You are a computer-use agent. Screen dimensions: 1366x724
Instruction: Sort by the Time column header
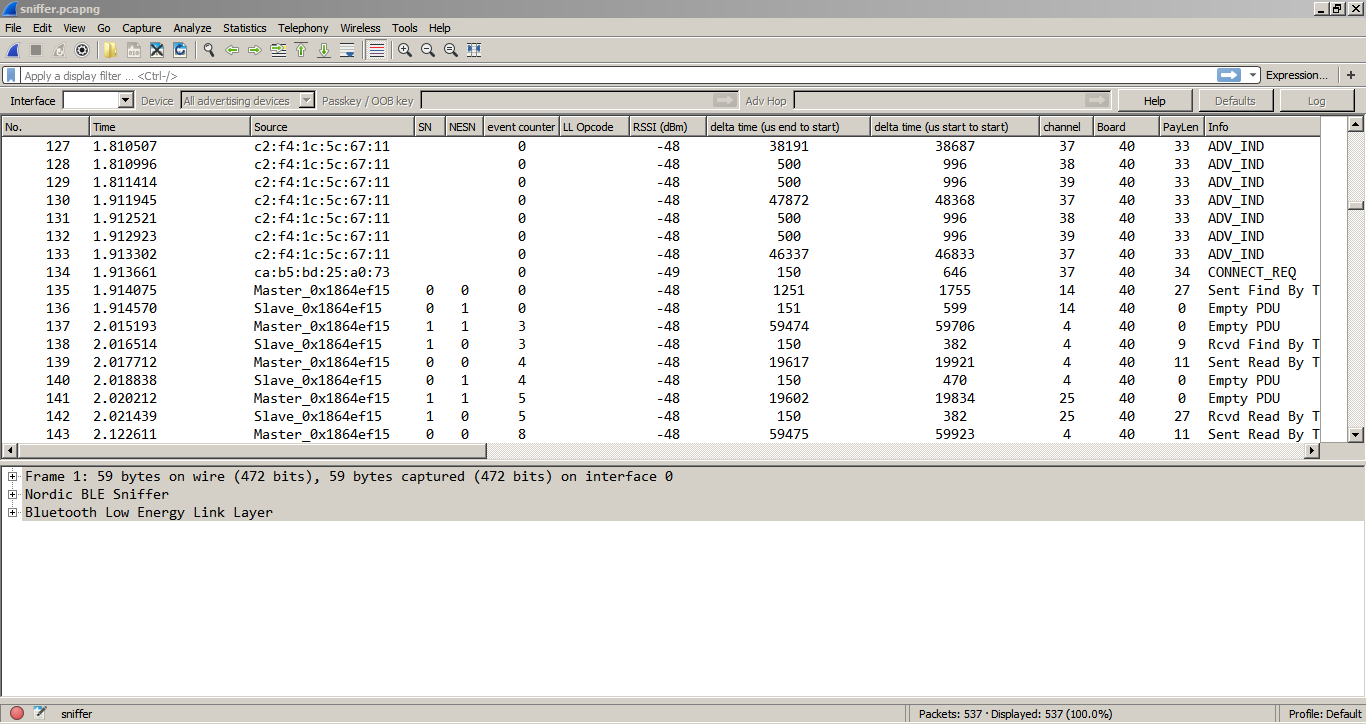170,127
